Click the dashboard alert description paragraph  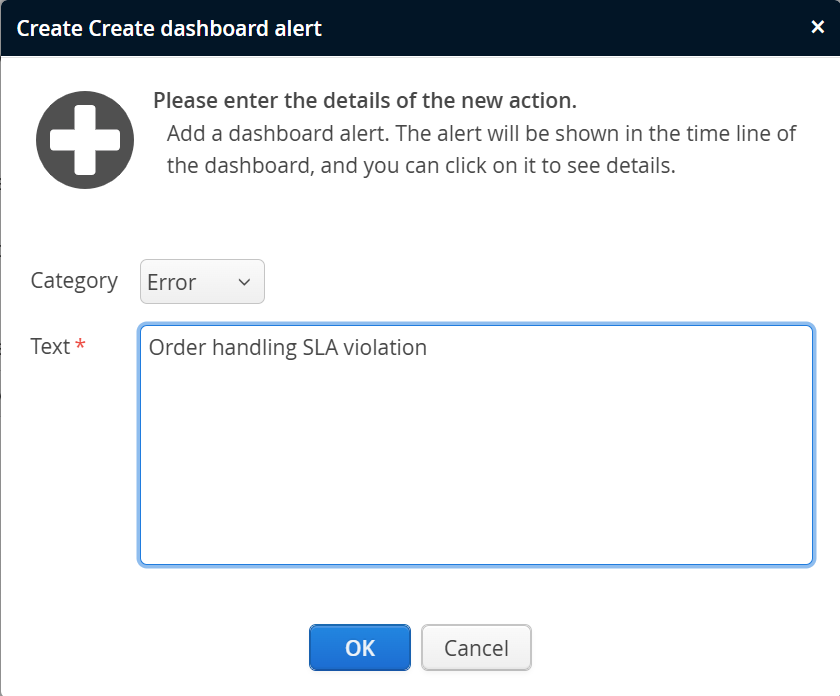point(481,149)
